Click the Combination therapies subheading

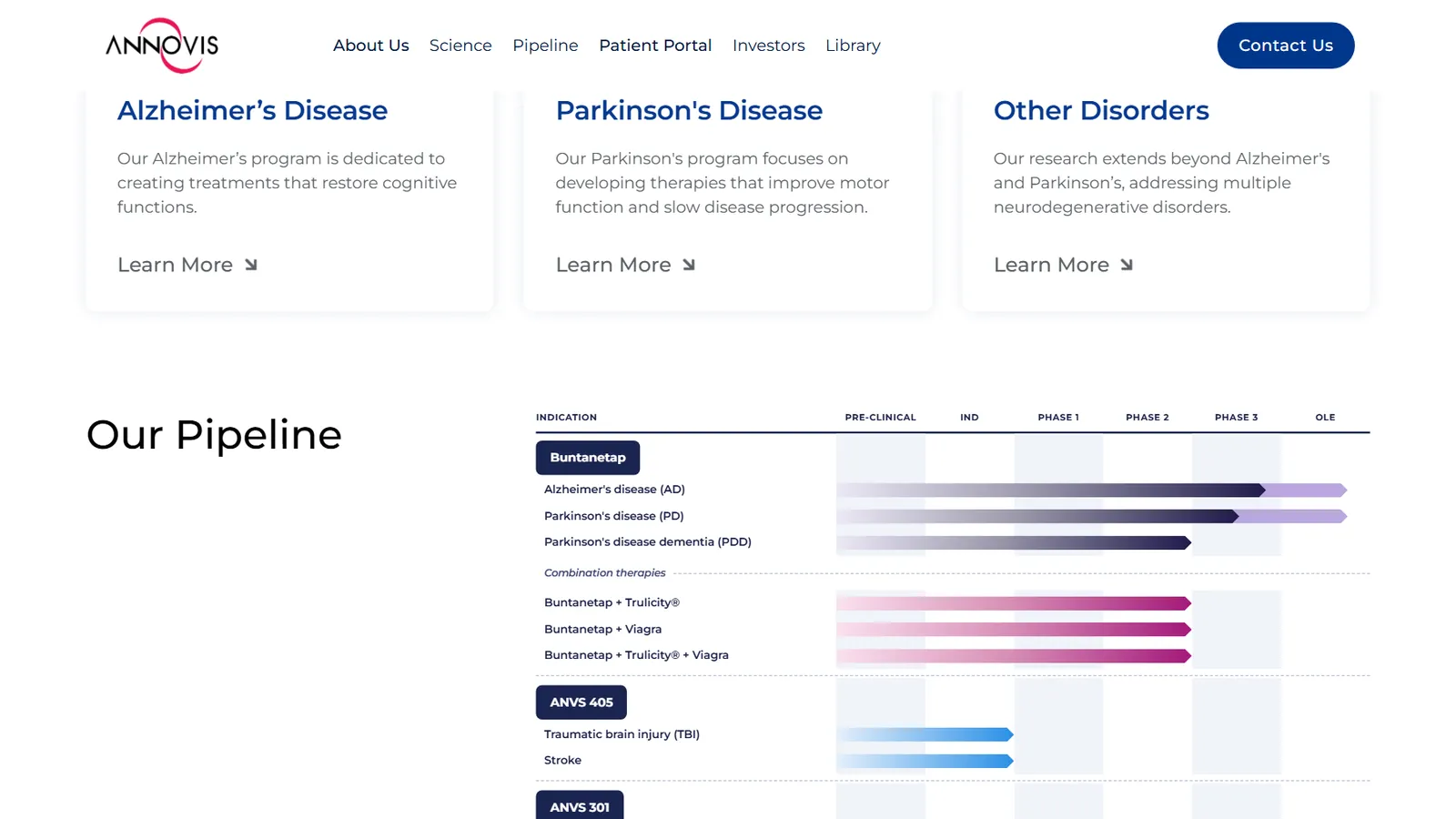pos(605,573)
